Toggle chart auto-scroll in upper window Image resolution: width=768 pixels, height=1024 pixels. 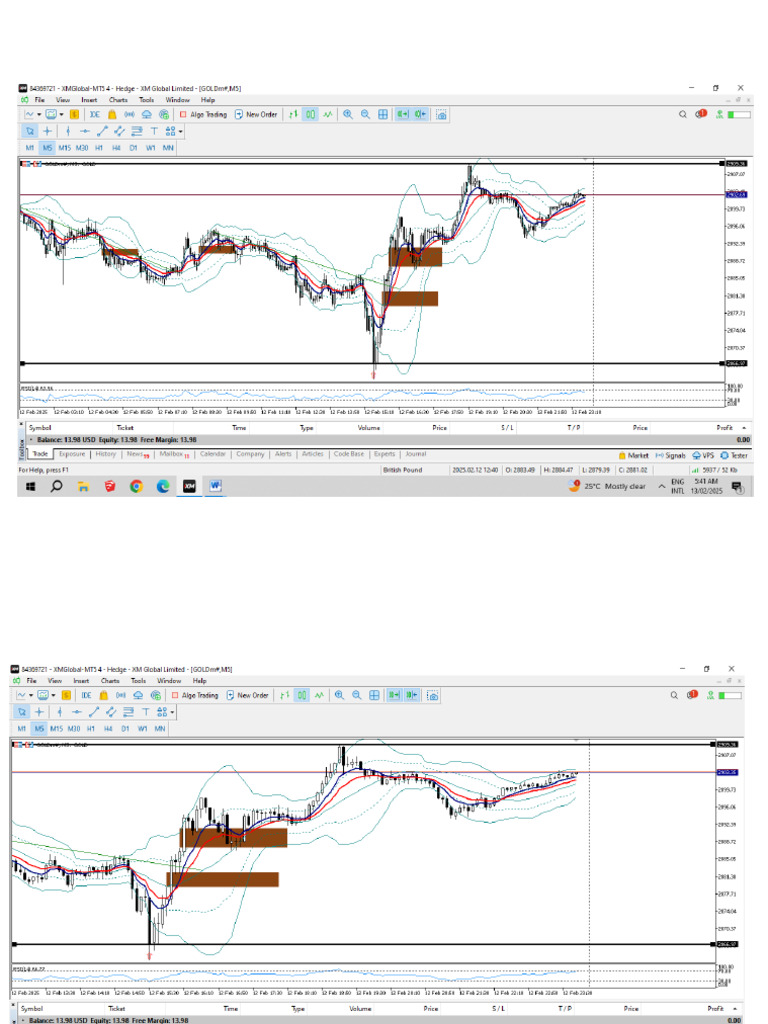[404, 114]
